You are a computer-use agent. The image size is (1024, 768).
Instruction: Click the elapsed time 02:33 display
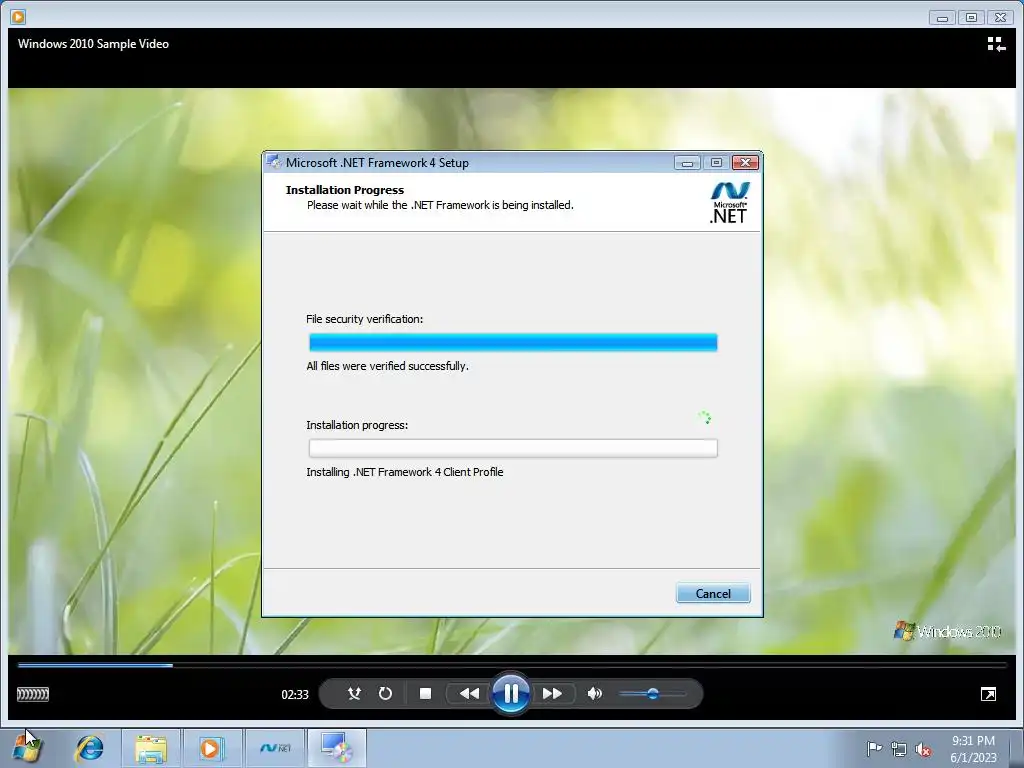point(295,695)
